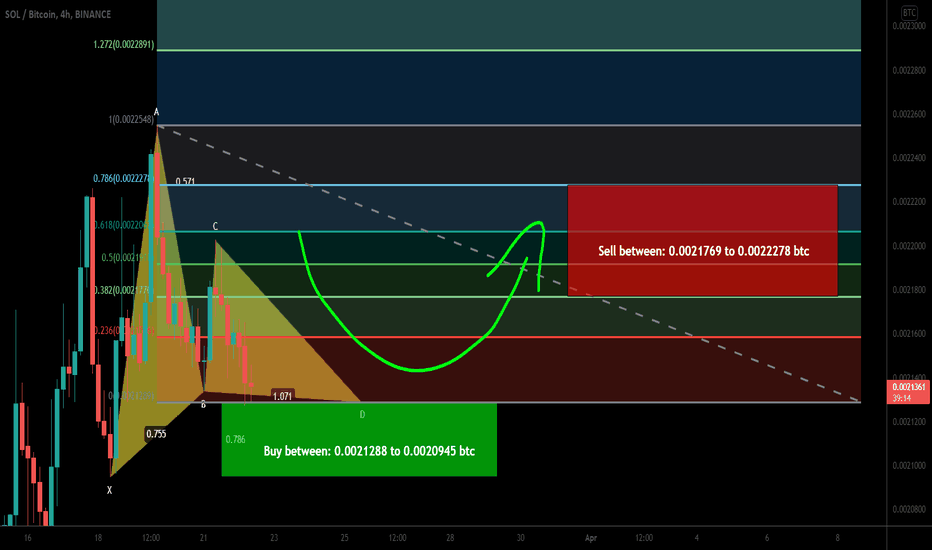Select the red 0.236 Fibonacci level label
This screenshot has width=932, height=550.
click(x=124, y=331)
